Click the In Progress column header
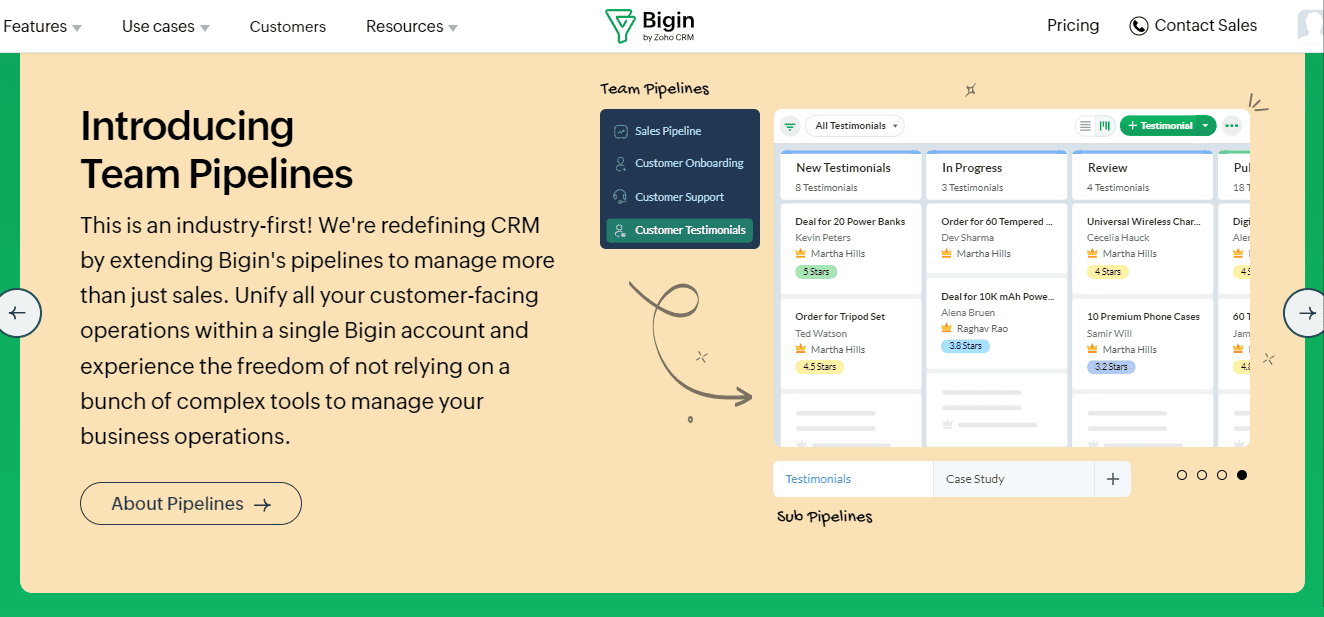 [997, 176]
